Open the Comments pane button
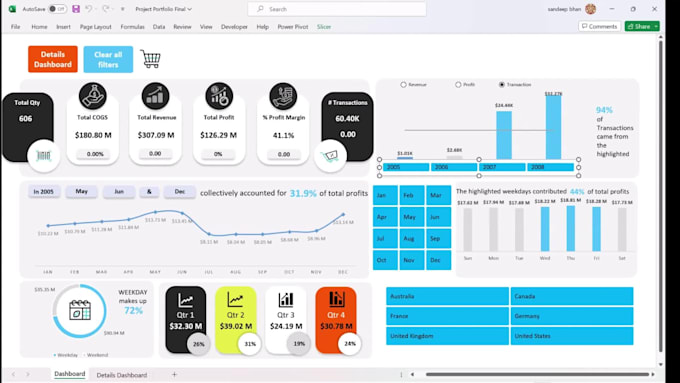Image resolution: width=680 pixels, height=383 pixels. (599, 26)
